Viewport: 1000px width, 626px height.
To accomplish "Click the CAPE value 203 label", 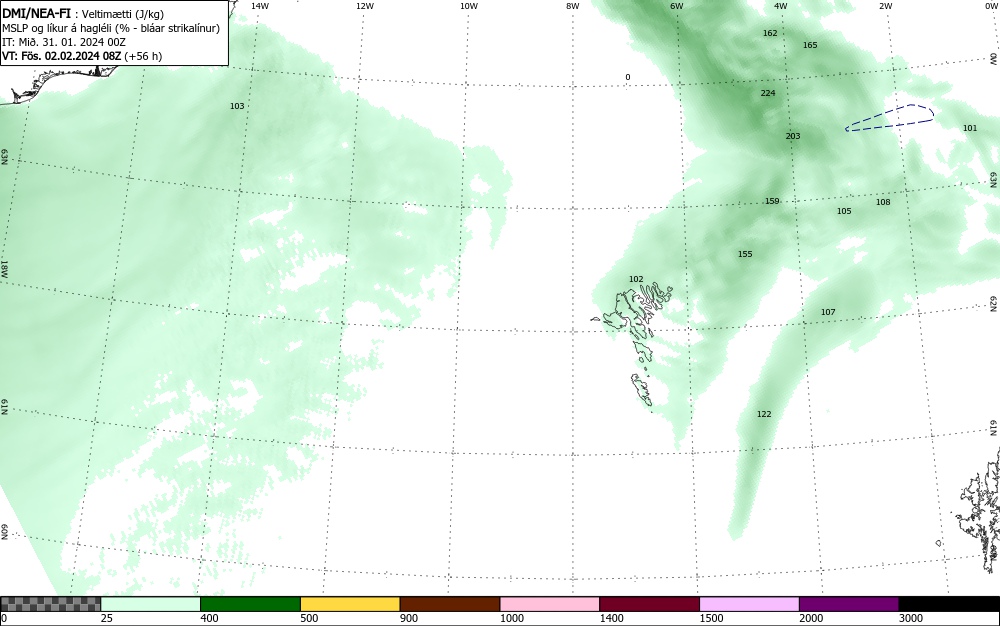I will pos(793,136).
